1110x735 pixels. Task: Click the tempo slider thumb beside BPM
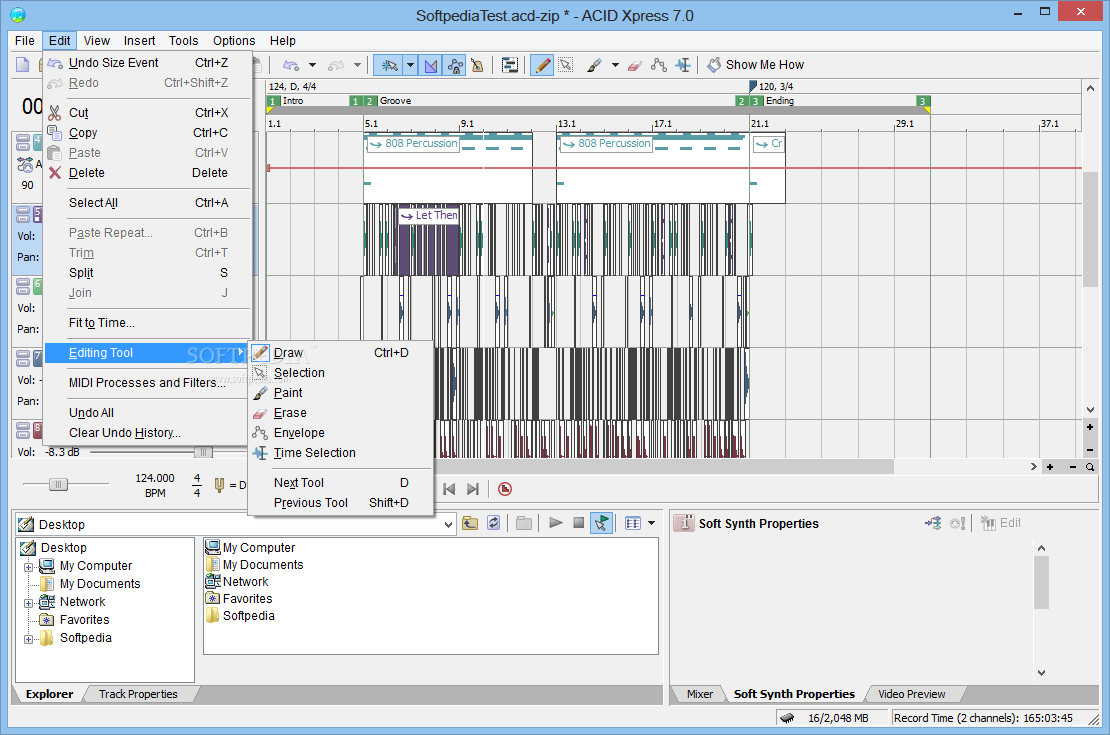[x=58, y=484]
